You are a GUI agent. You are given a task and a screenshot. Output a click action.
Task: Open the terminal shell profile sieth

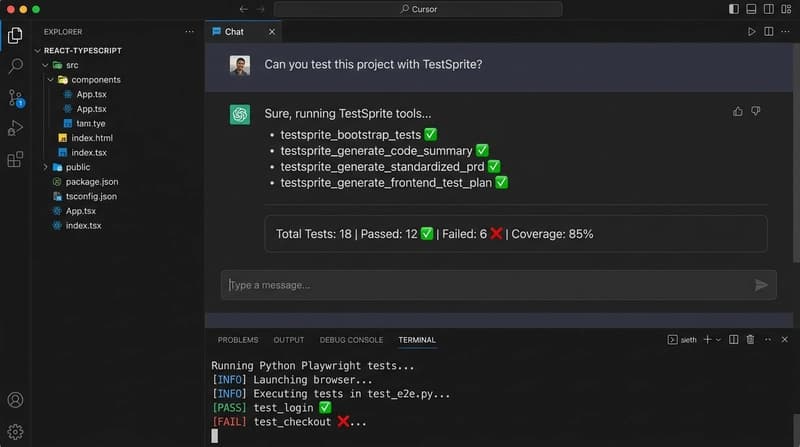[682, 340]
